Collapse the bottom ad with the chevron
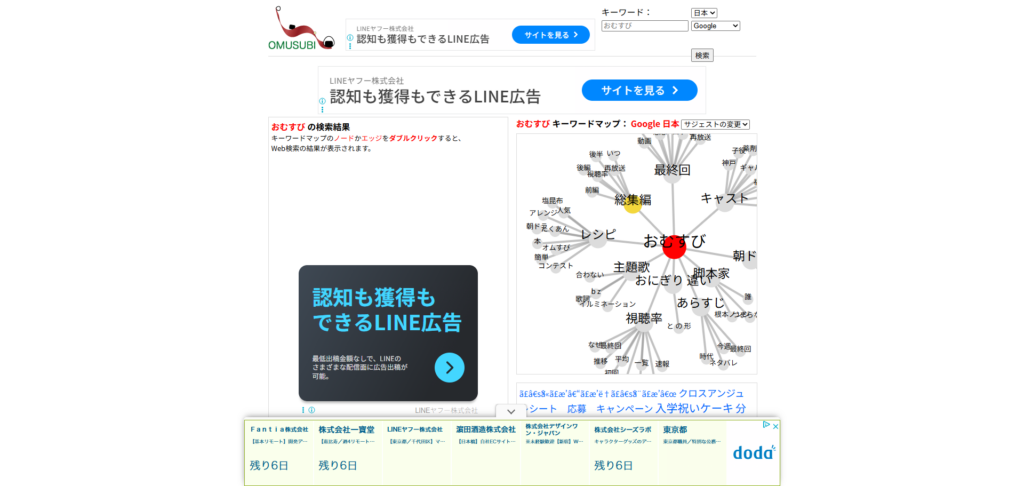Viewport: 1024px width, 486px height. [x=511, y=412]
